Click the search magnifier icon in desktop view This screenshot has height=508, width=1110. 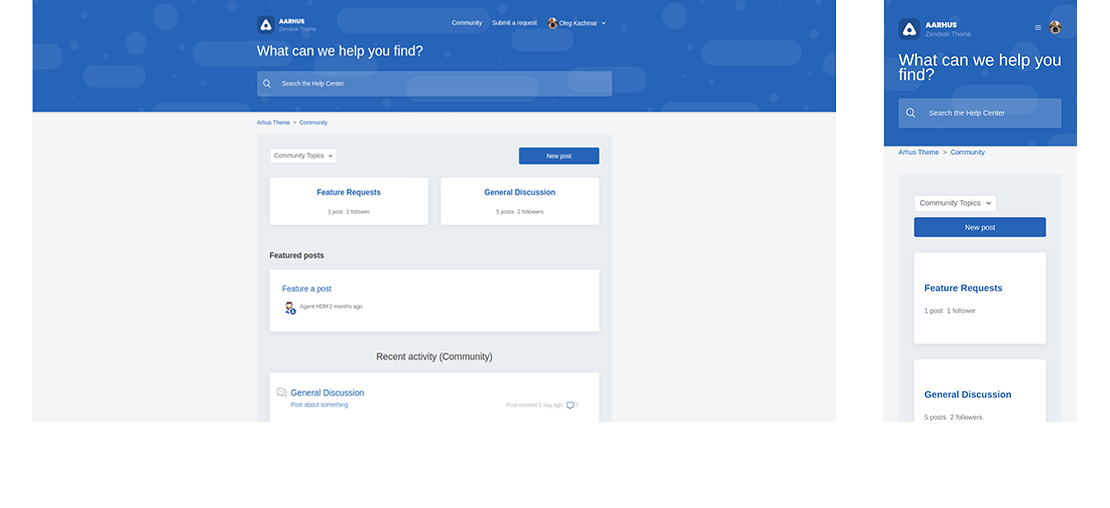[267, 84]
